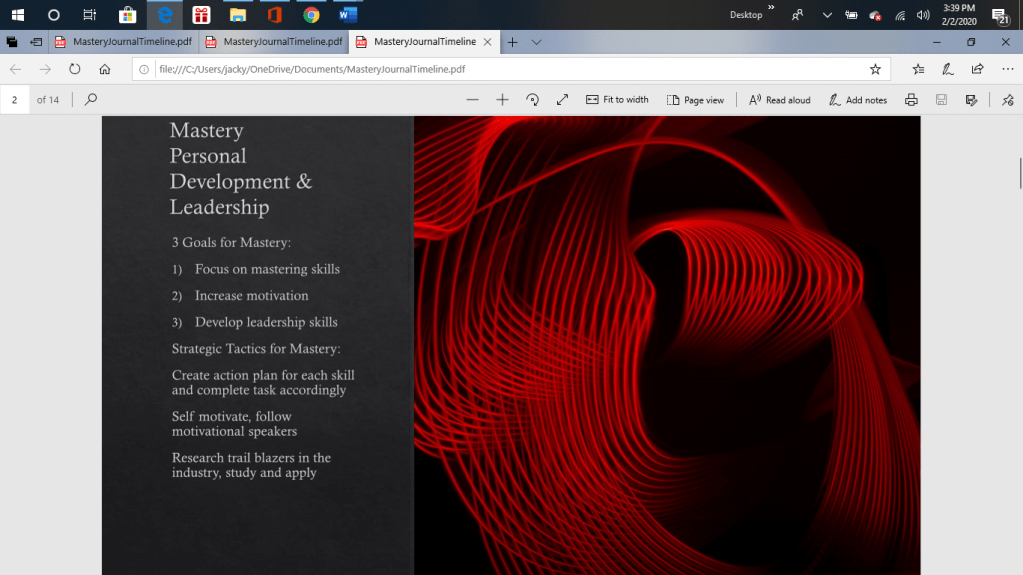Click the zoom in plus icon
The height and width of the screenshot is (575, 1023).
pos(502,100)
